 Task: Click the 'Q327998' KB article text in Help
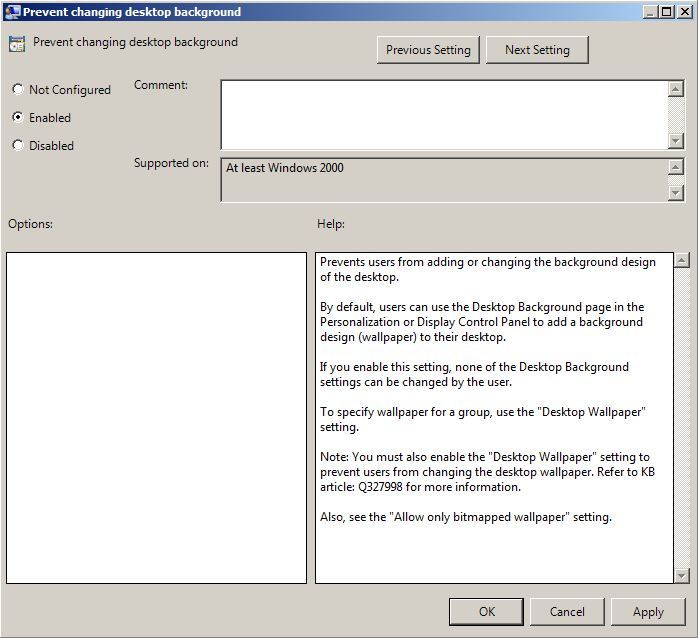[x=380, y=487]
